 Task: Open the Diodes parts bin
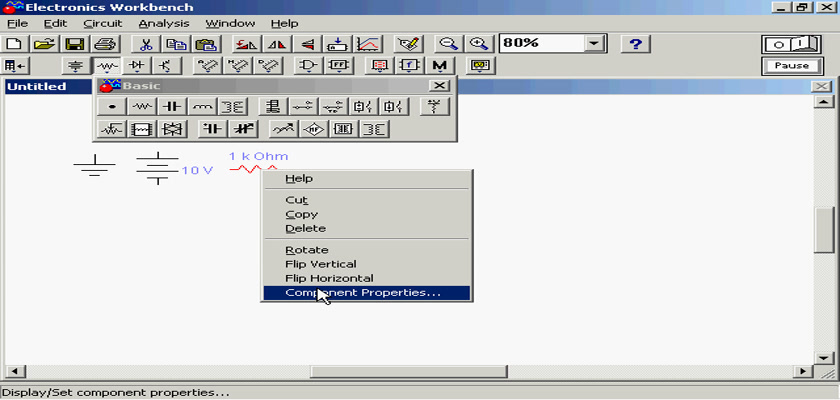(x=137, y=66)
